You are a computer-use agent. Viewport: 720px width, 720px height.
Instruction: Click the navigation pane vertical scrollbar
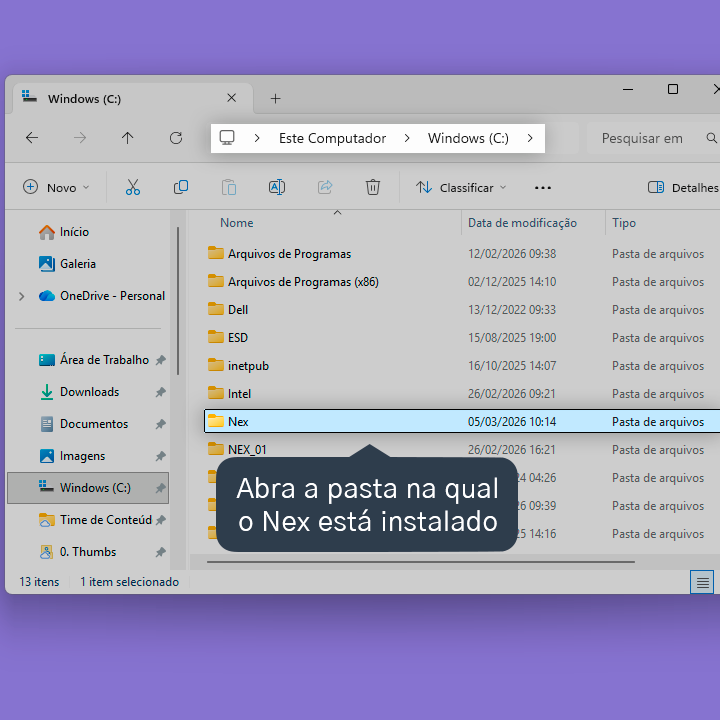178,301
